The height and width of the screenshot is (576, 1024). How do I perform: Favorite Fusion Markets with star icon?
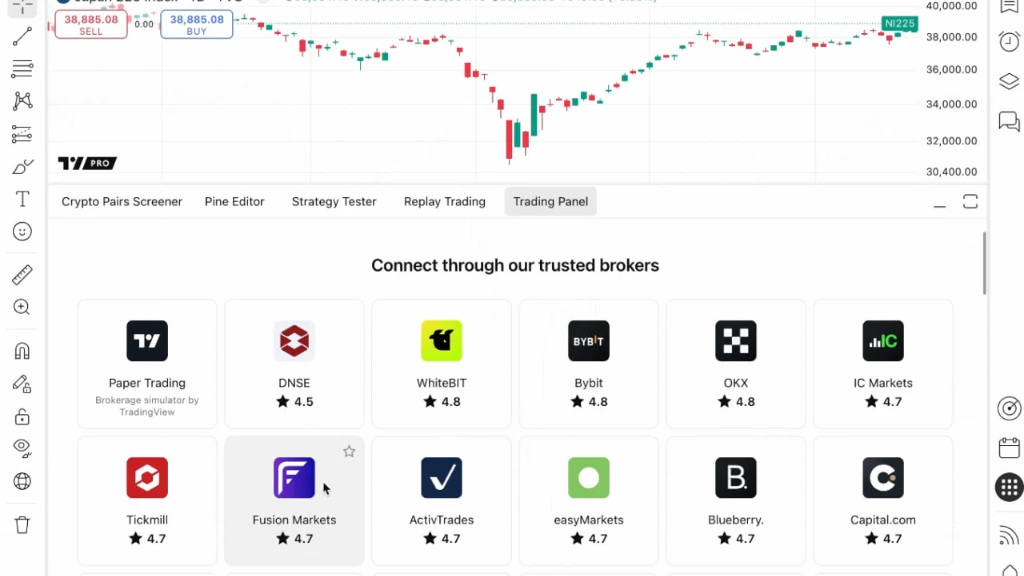coord(349,451)
